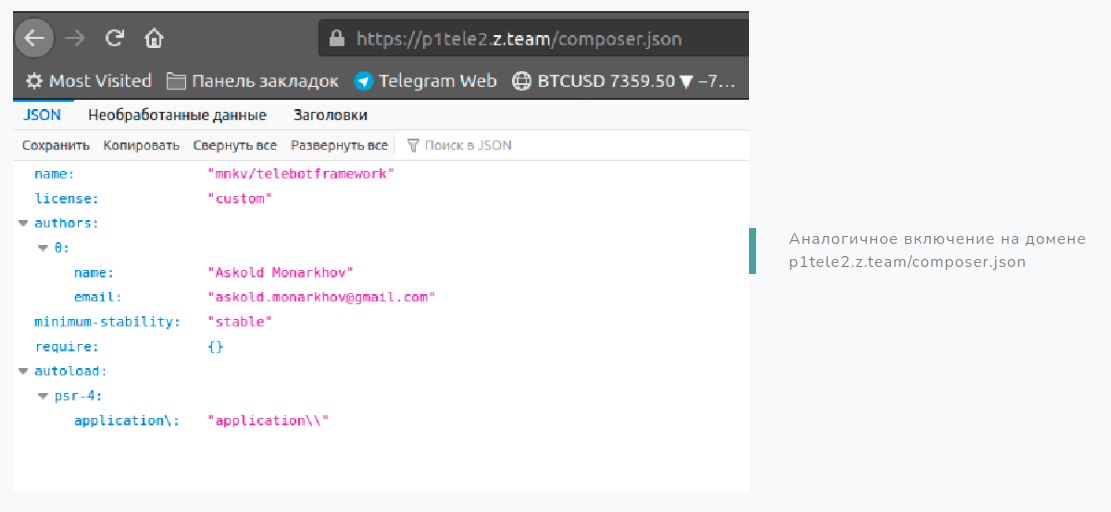Click the filter funnel icon
Viewport: 1111px width, 512px height.
coord(413,145)
